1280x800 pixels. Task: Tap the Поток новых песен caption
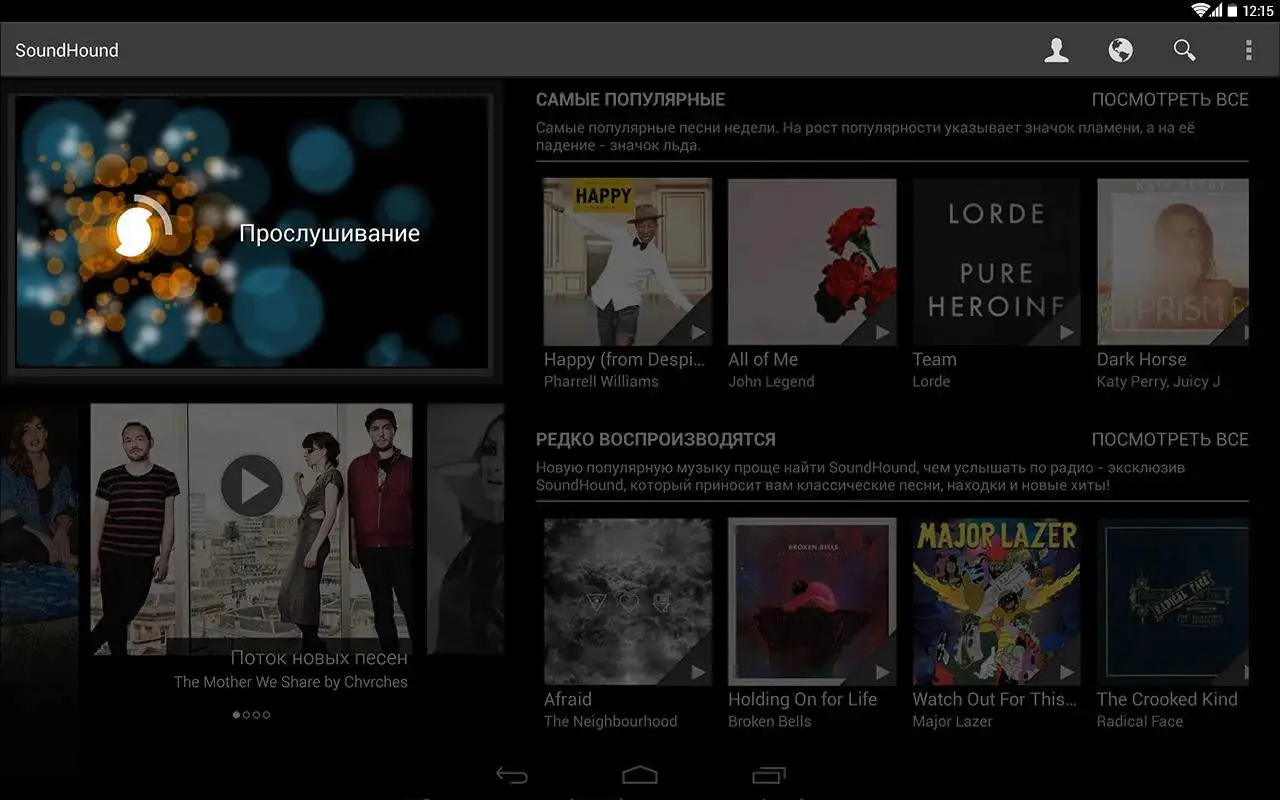(x=319, y=658)
